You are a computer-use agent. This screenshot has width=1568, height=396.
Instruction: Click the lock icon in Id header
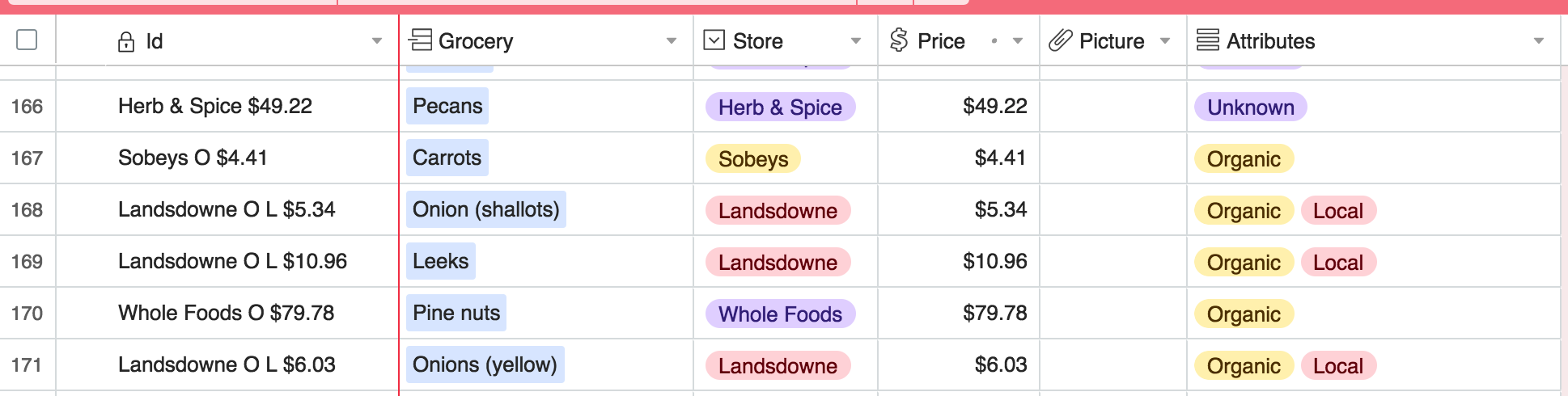(x=126, y=42)
